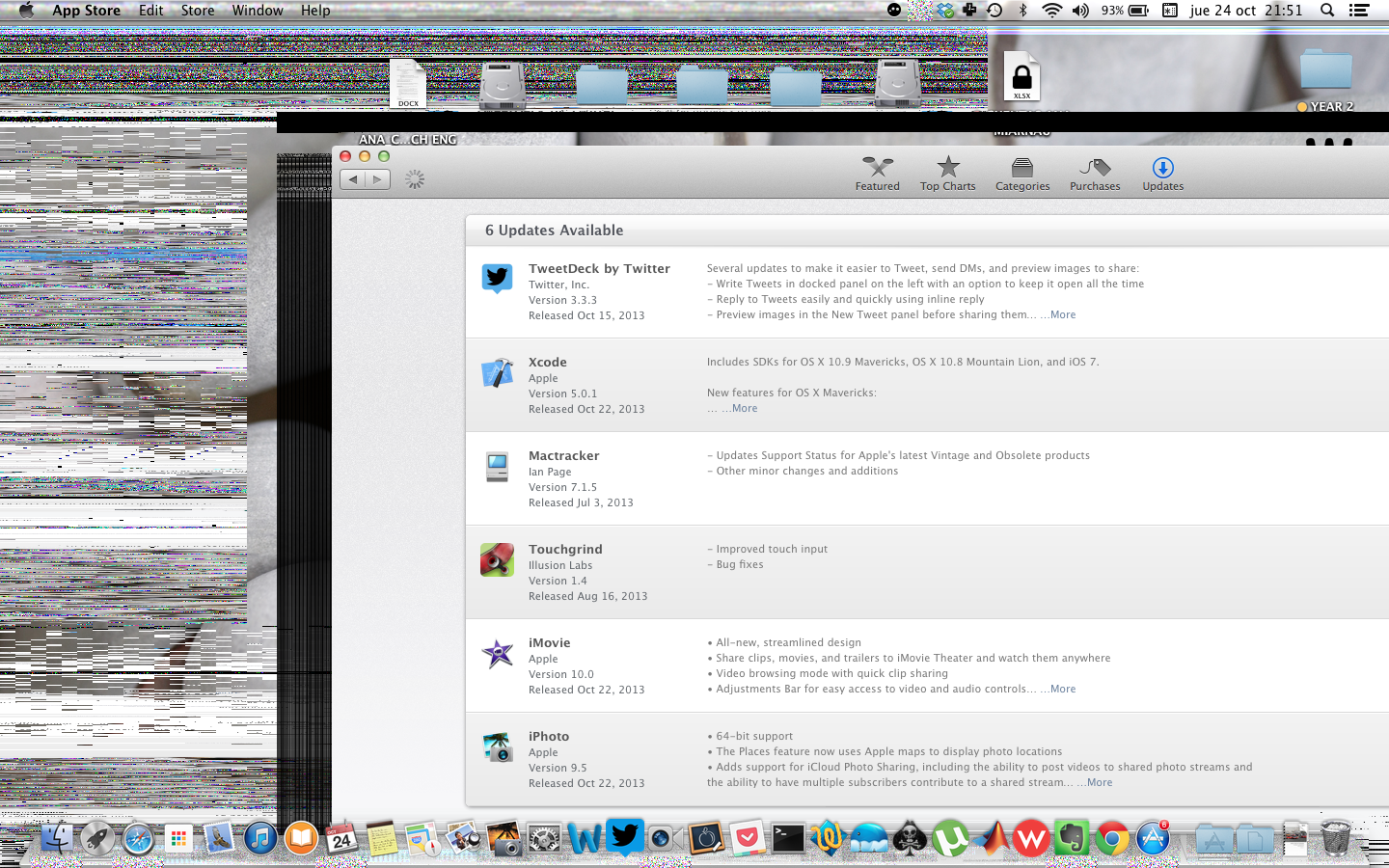Open the Edit menu

click(x=150, y=10)
